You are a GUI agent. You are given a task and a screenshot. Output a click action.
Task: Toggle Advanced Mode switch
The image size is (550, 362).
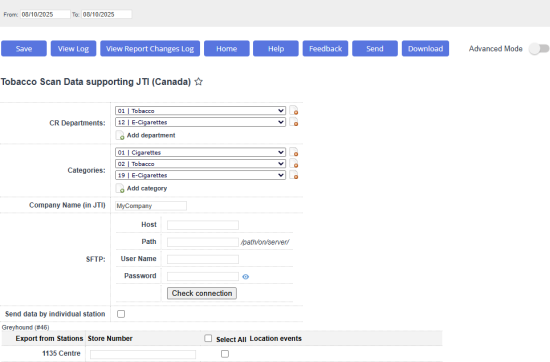(x=539, y=49)
